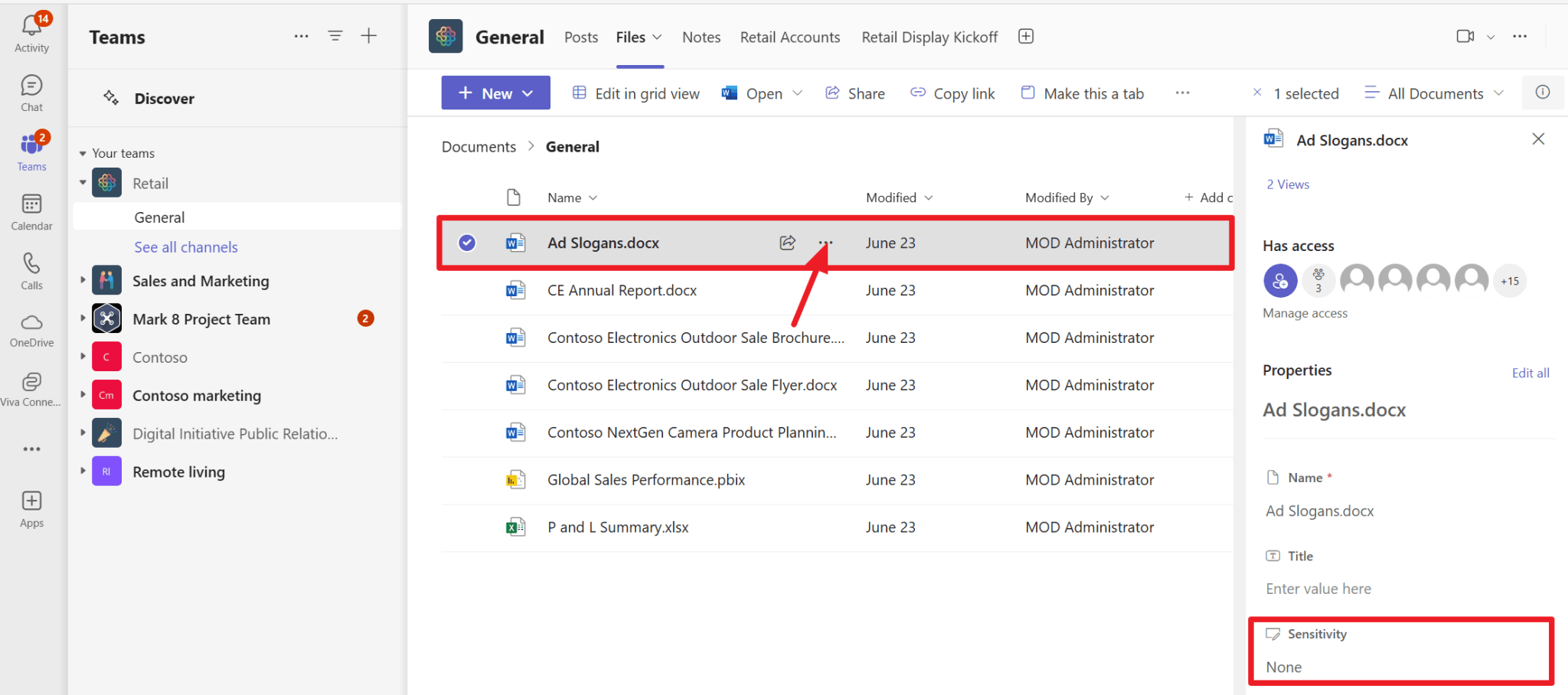The height and width of the screenshot is (695, 1568).
Task: Switch to the Posts tab
Action: [580, 37]
